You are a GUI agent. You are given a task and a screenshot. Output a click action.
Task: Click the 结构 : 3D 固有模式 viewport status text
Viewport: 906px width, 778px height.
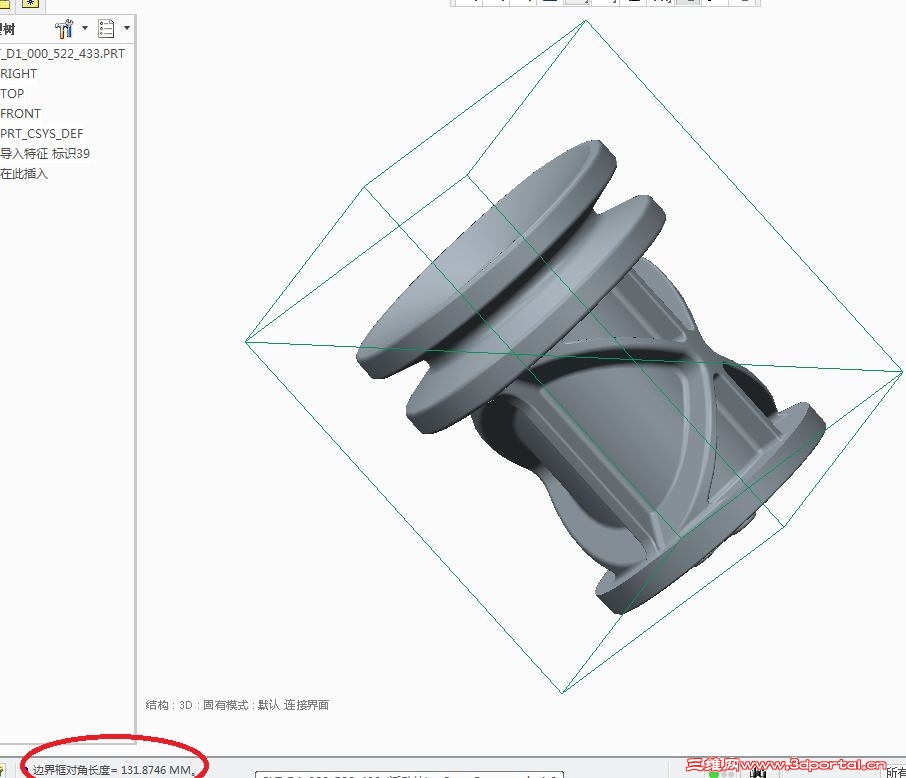[237, 705]
